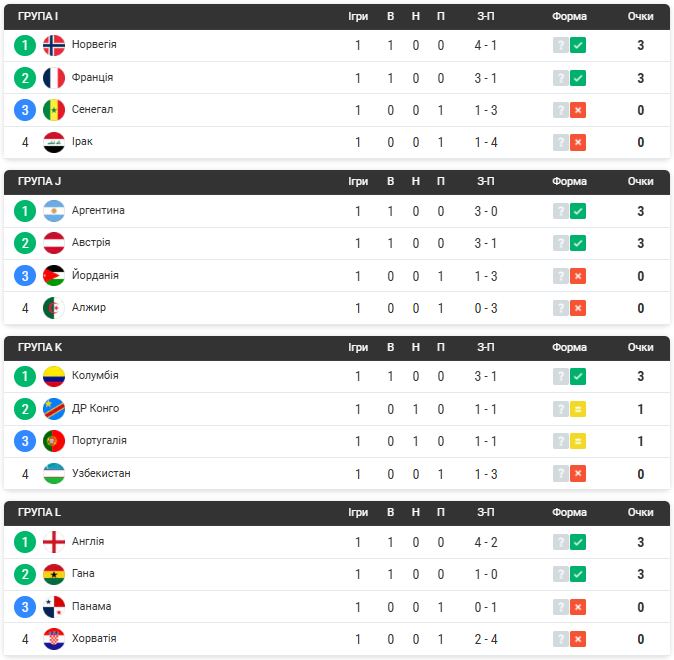Viewport: 674px width, 660px height.
Task: Click the ГРУПА I header
Action: pos(38,16)
